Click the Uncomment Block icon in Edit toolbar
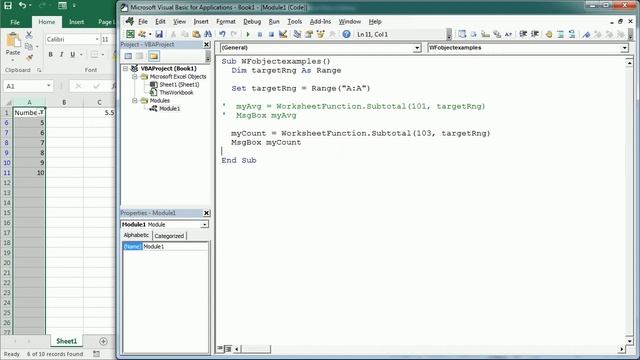Image resolution: width=640 pixels, height=360 pixels. pos(572,34)
